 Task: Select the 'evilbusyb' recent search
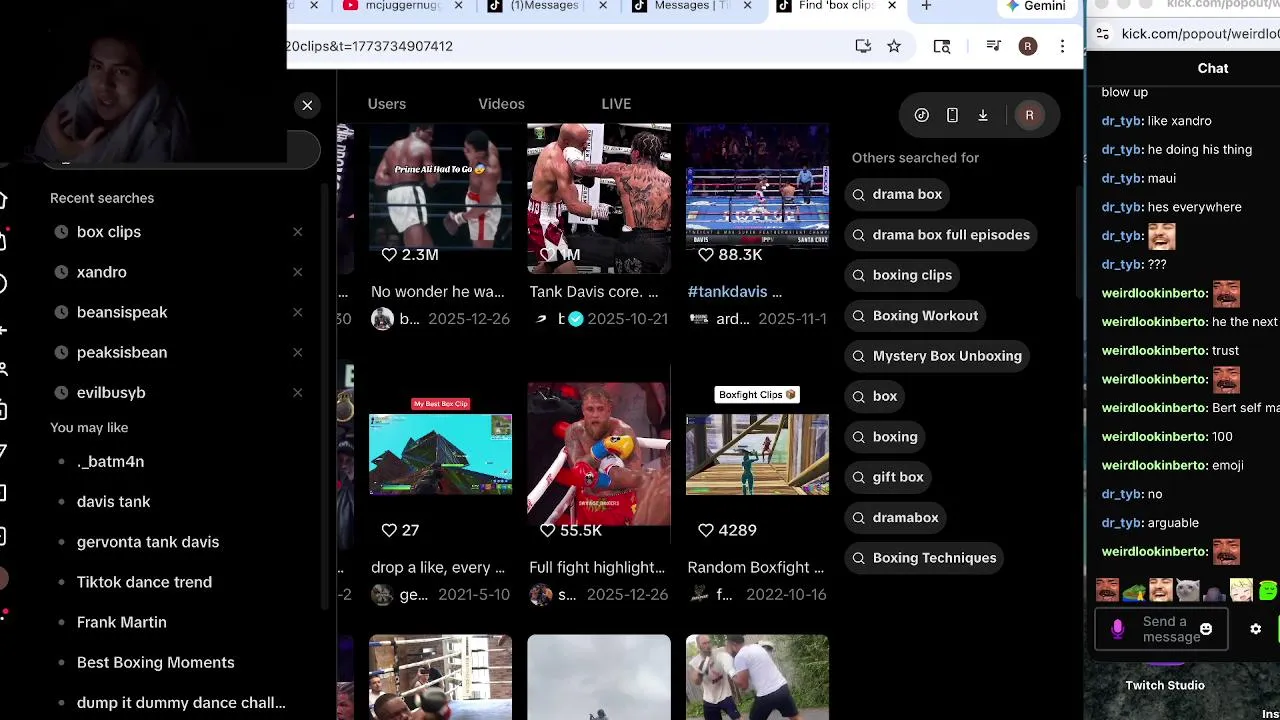tap(111, 392)
